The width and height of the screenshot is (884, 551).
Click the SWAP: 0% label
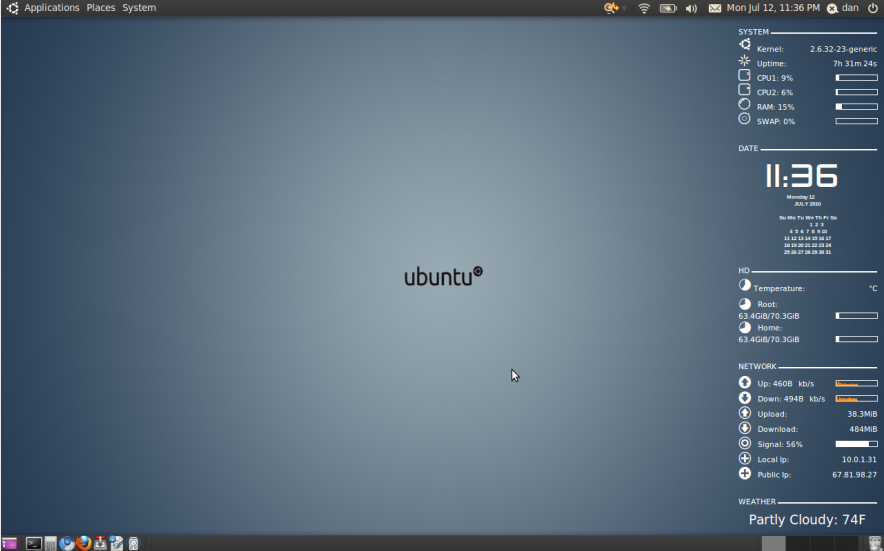coord(776,121)
